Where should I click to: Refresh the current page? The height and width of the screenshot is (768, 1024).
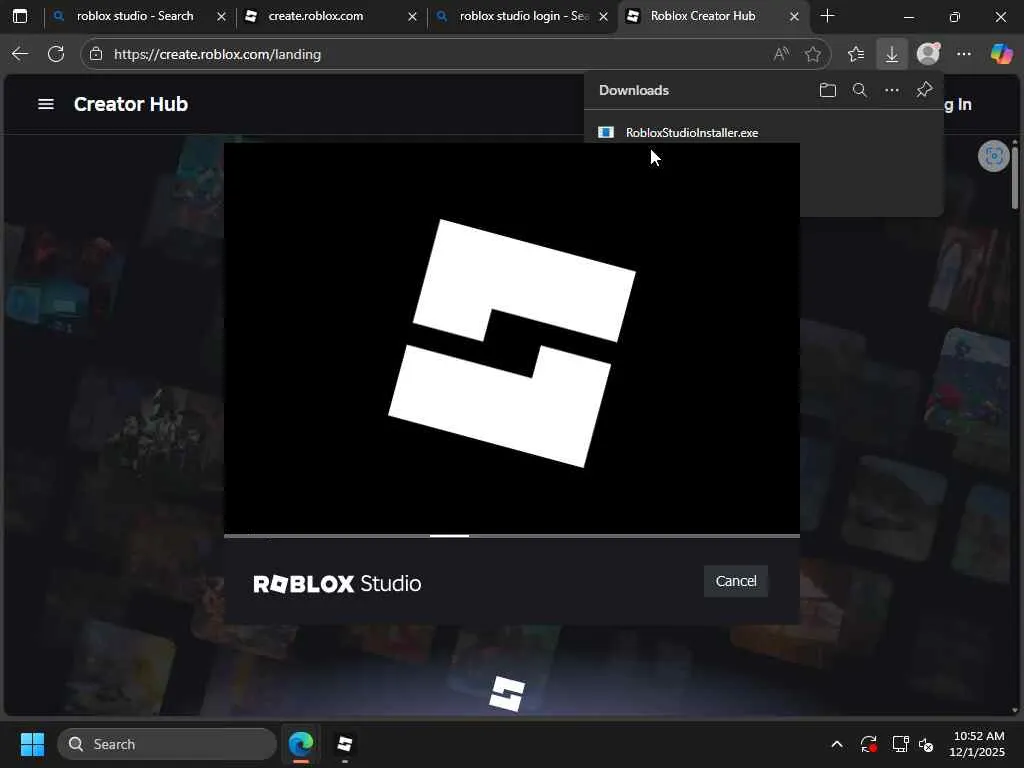(56, 54)
